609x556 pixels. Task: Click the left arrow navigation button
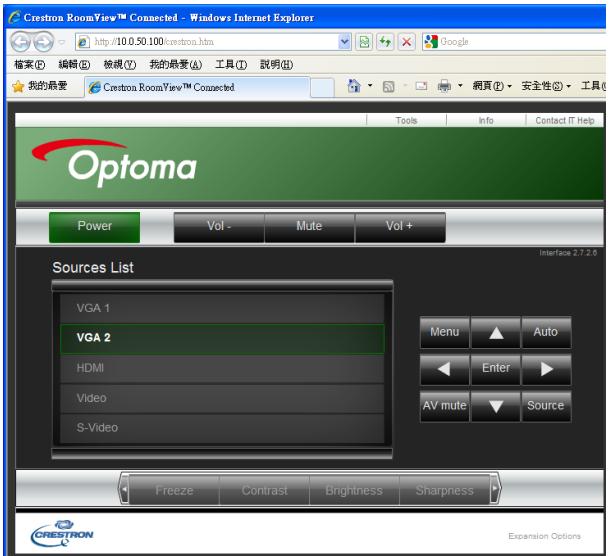coord(445,369)
